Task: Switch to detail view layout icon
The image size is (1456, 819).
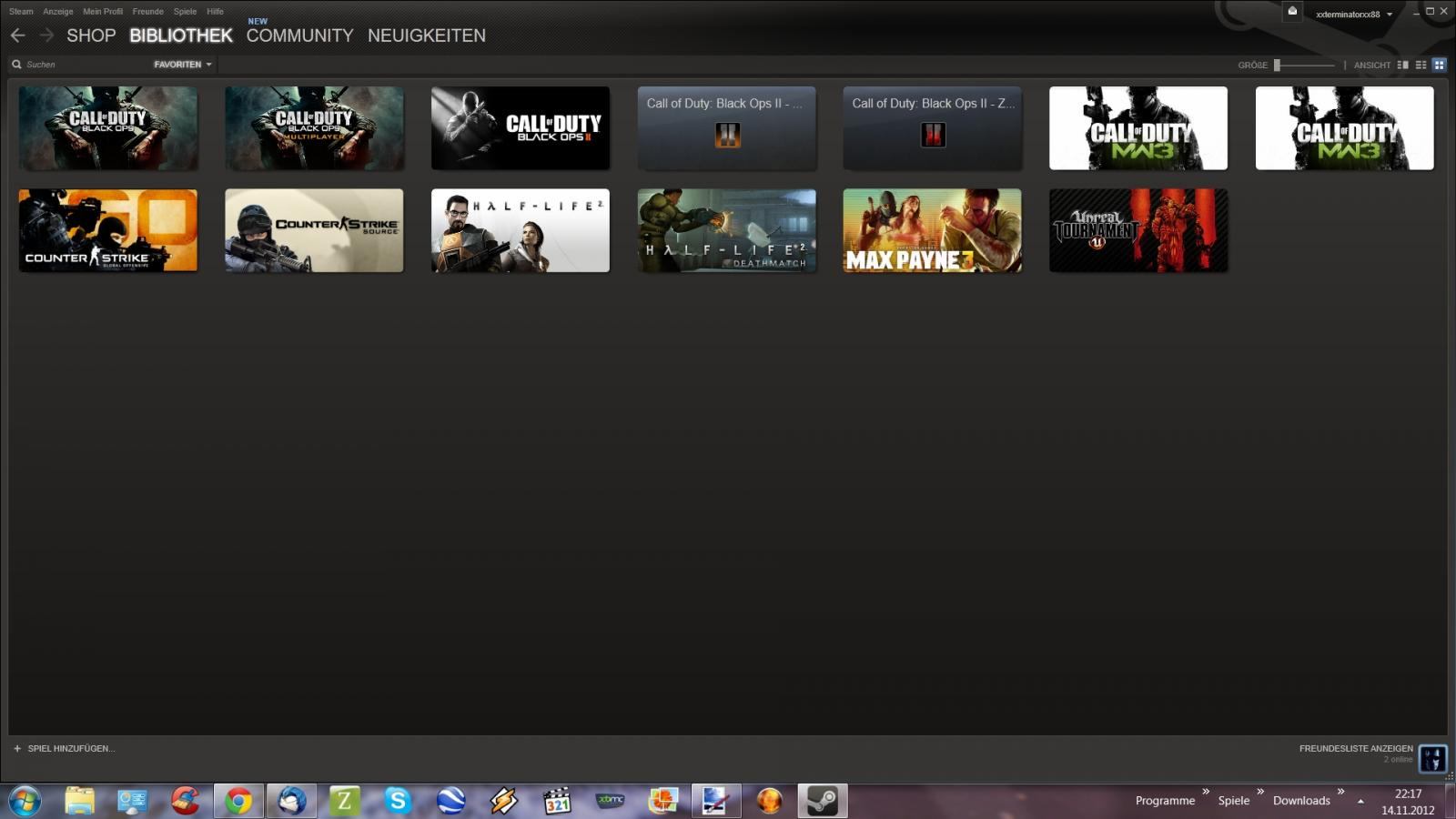Action: [x=1402, y=65]
